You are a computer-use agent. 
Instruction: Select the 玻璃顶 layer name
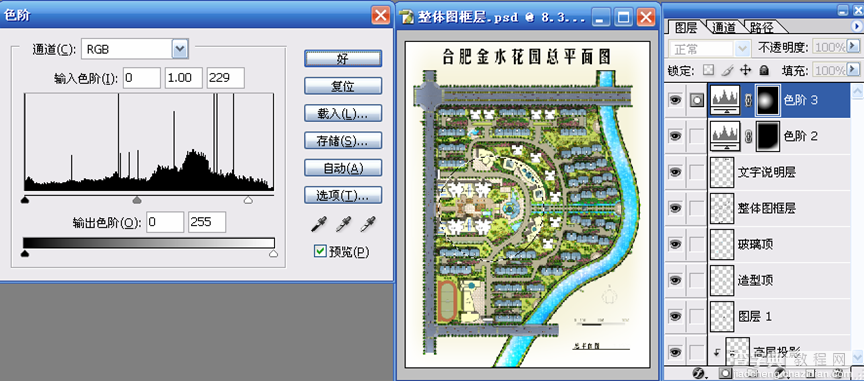point(756,244)
